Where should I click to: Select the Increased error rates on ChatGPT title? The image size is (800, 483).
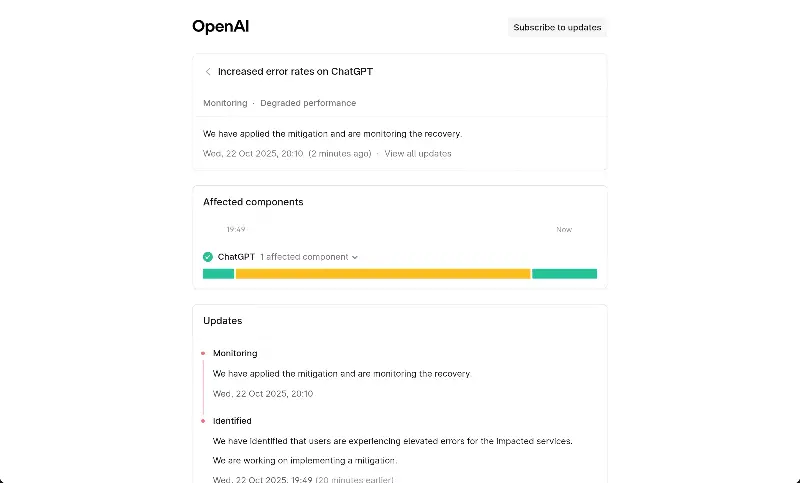pos(295,72)
